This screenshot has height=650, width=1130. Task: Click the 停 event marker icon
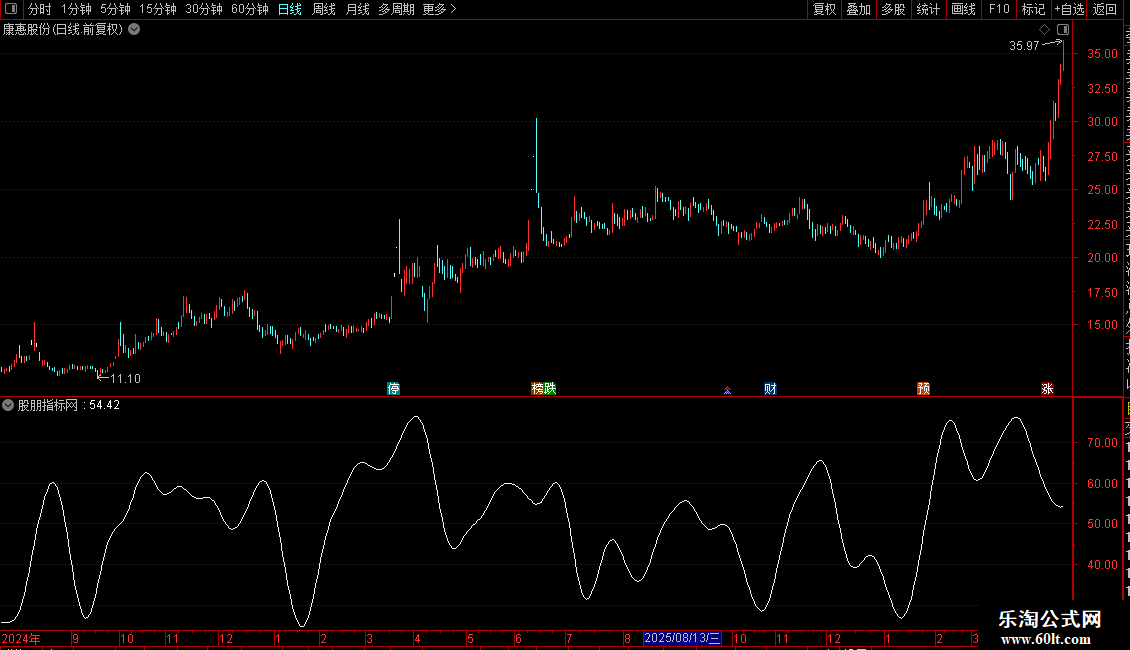click(x=393, y=388)
